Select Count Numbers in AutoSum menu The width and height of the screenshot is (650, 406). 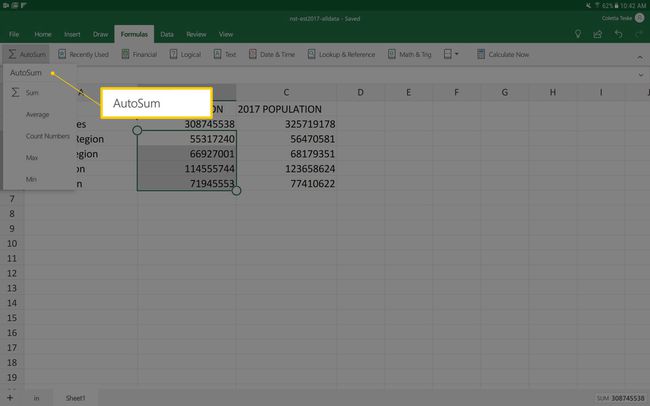(x=47, y=136)
